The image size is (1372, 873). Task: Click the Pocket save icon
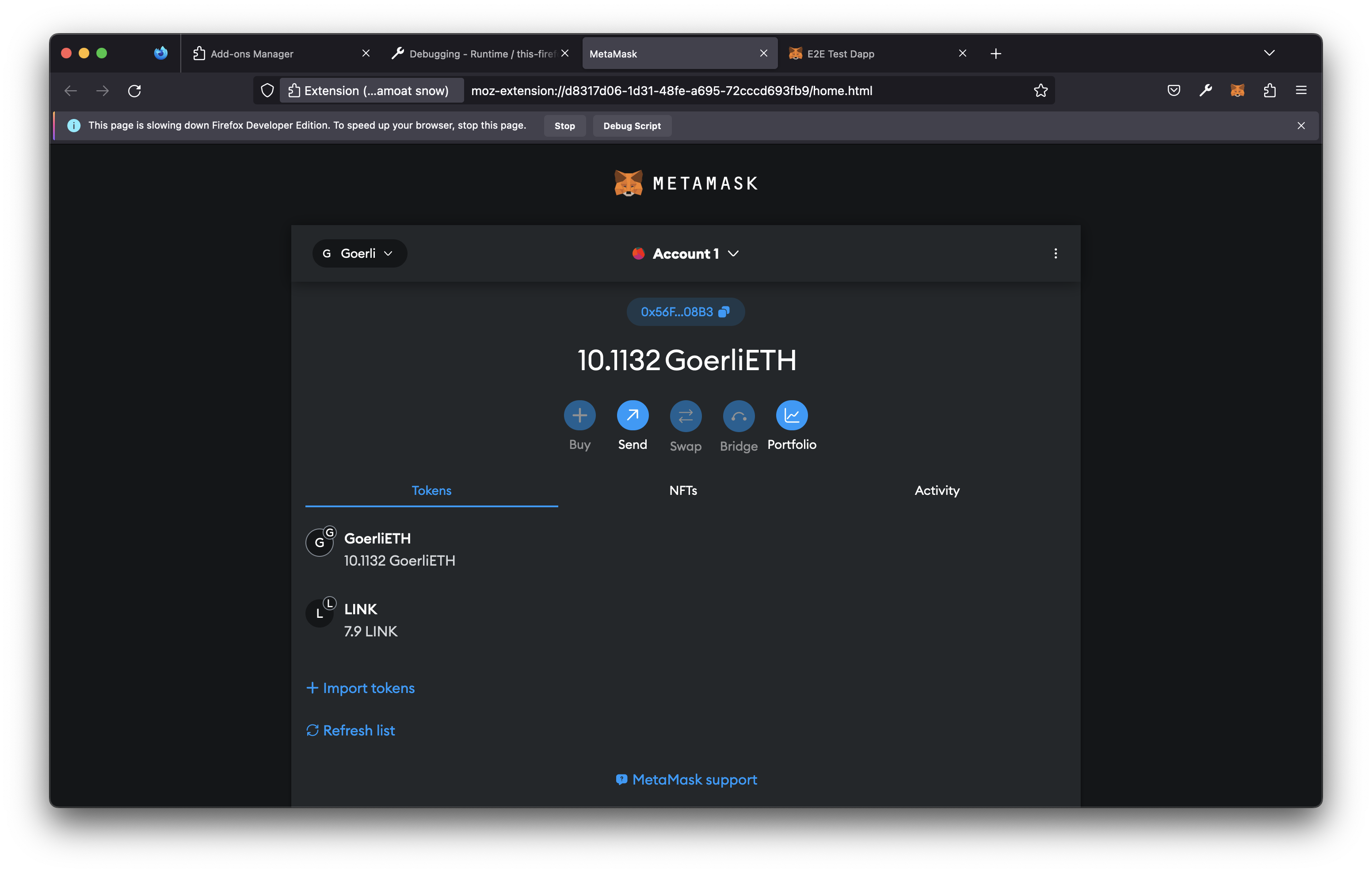click(1173, 90)
